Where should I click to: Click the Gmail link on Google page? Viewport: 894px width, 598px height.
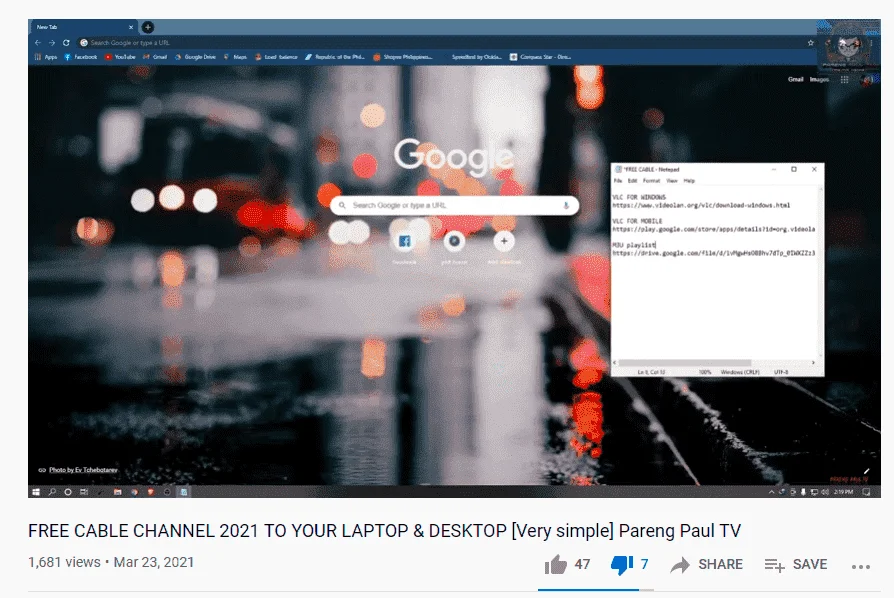[795, 79]
